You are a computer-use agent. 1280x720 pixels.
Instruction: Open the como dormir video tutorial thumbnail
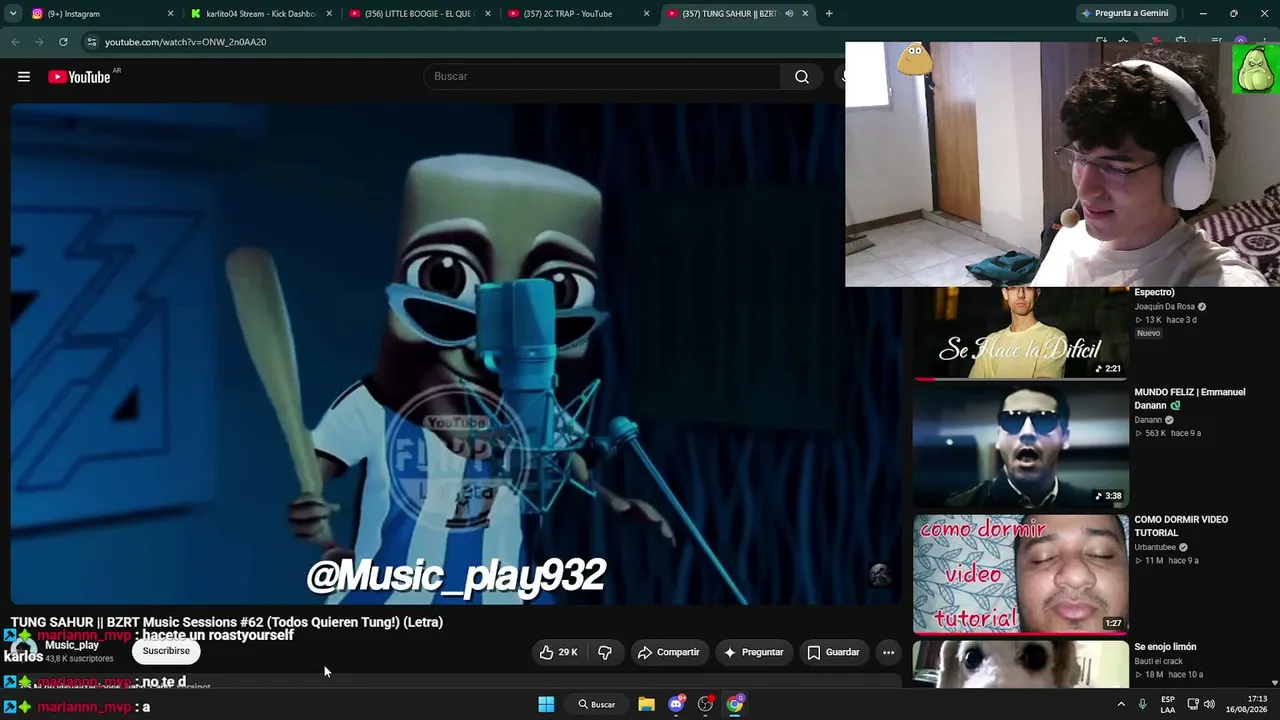coord(1020,574)
